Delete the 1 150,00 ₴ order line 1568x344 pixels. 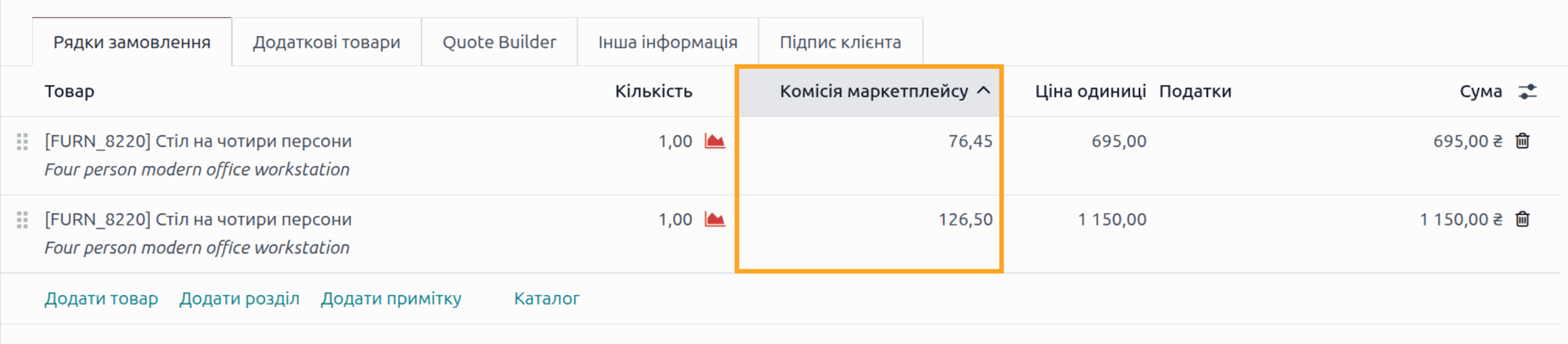pyautogui.click(x=1522, y=220)
